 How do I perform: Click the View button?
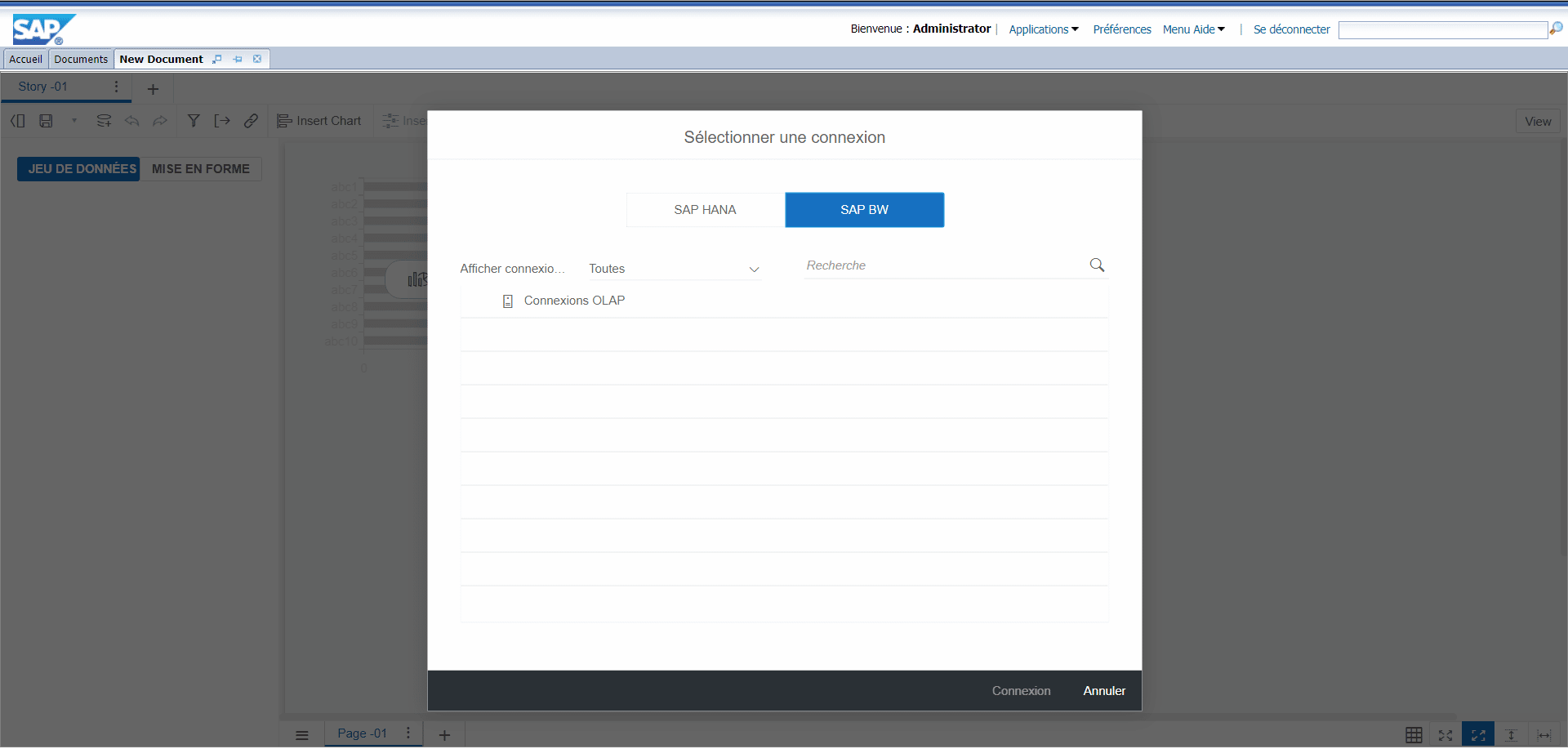1538,122
